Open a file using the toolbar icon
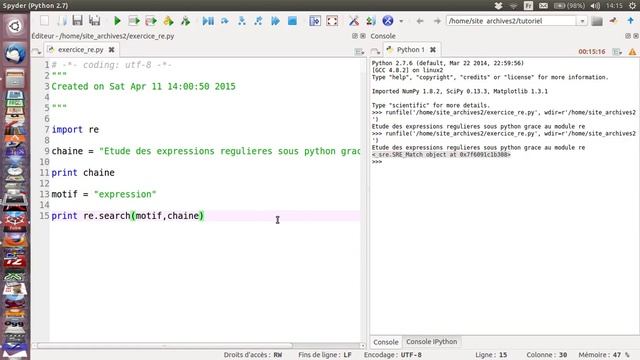 (61, 21)
